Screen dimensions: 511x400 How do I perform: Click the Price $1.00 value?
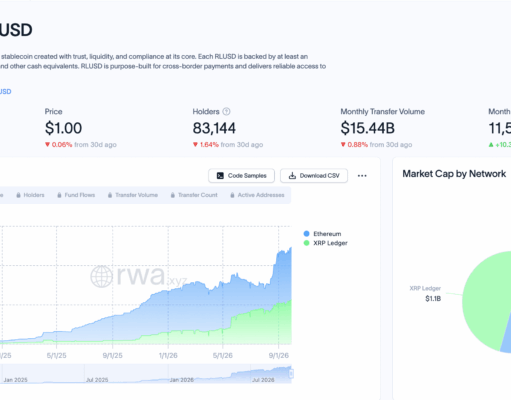click(x=63, y=128)
